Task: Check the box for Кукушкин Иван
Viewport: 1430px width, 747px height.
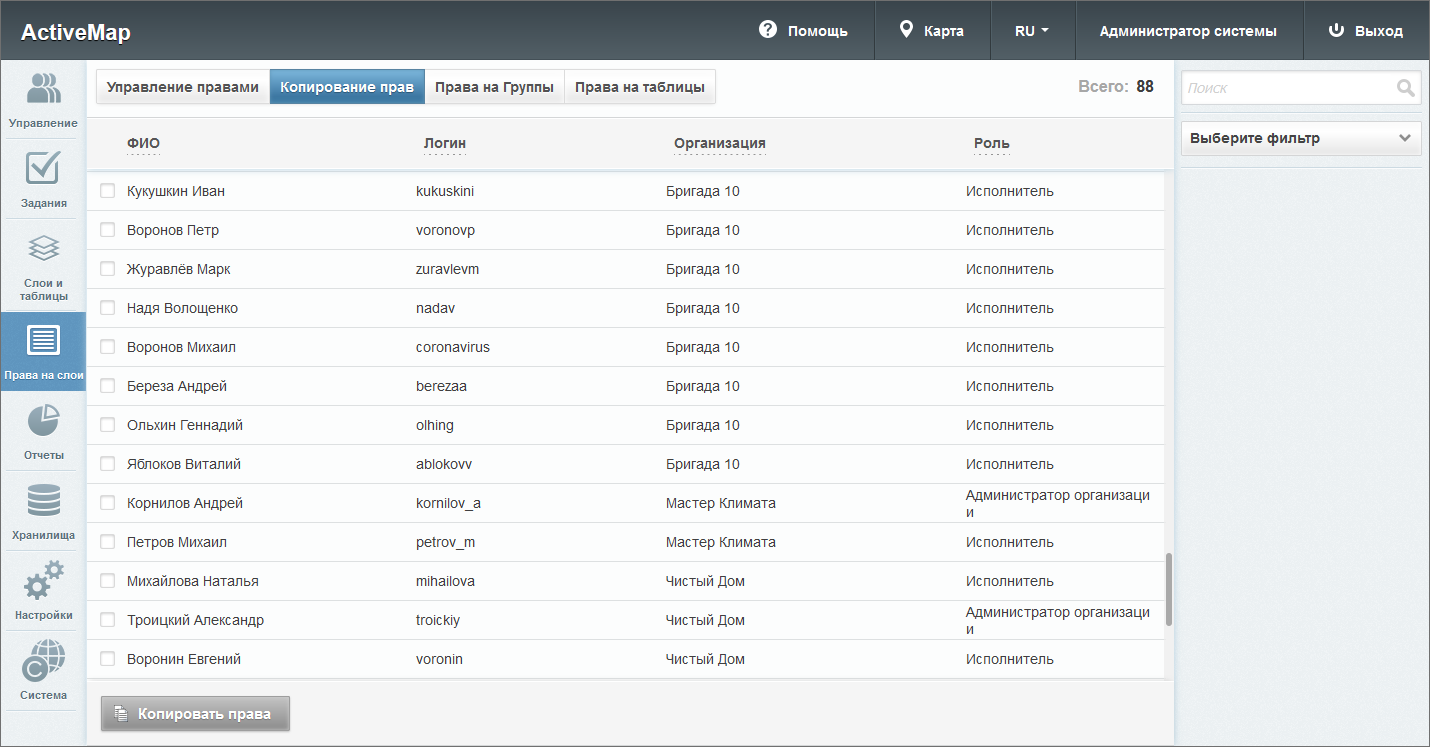Action: (108, 191)
